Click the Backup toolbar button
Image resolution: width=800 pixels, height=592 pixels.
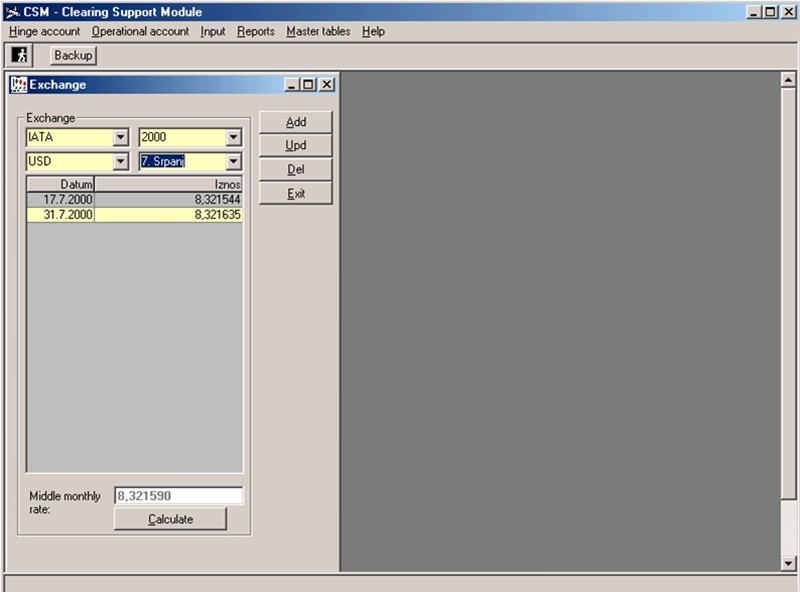point(73,55)
